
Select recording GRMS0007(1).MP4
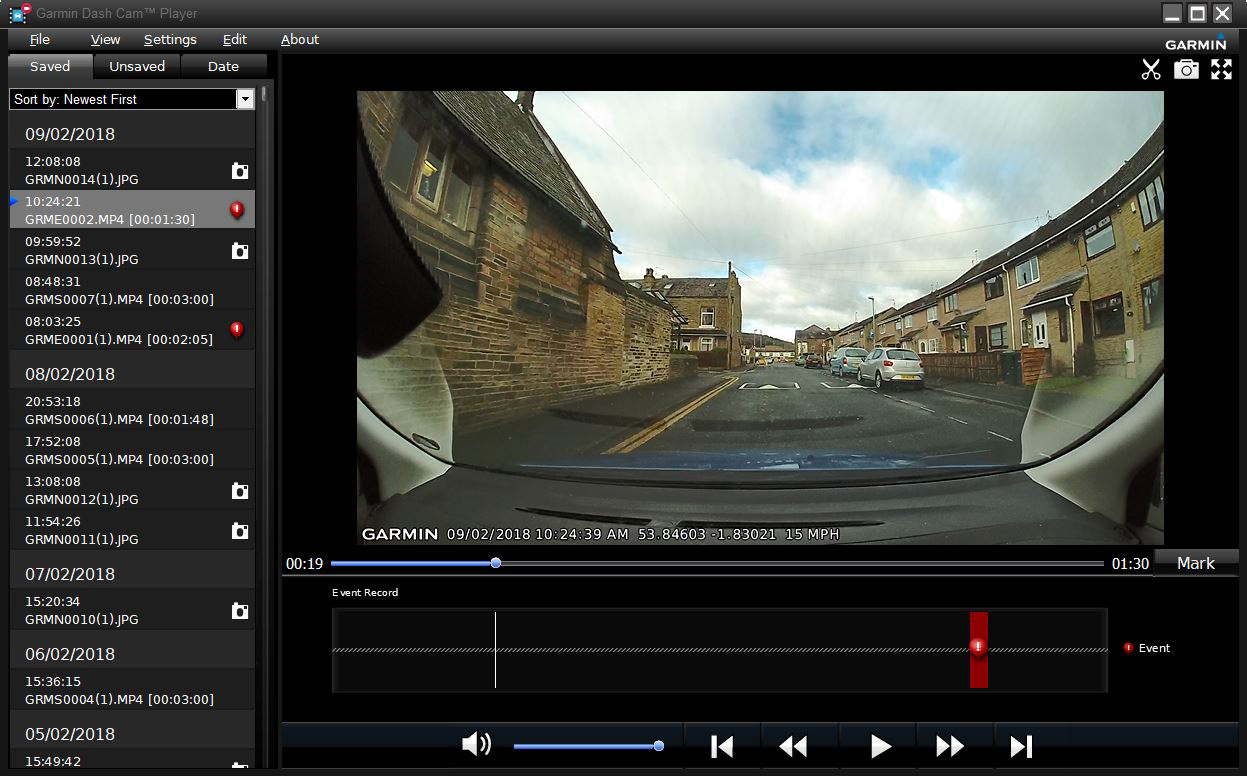[132, 290]
